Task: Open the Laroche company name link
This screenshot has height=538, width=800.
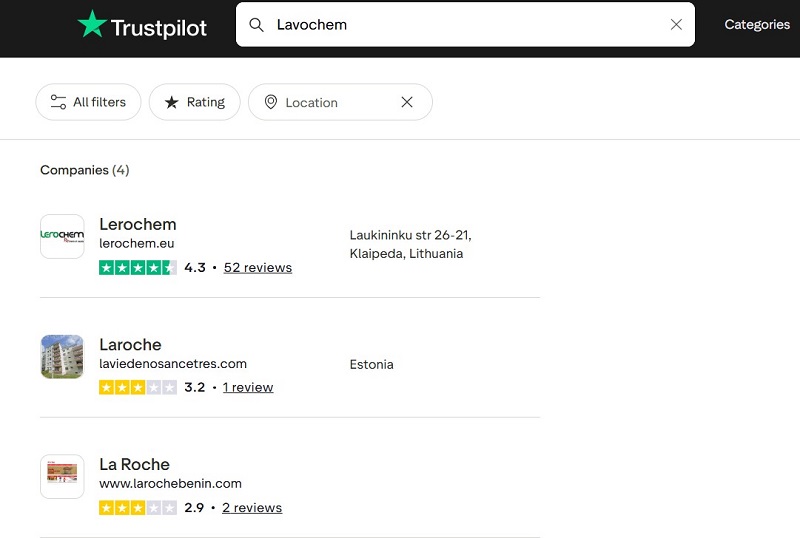Action: tap(130, 344)
